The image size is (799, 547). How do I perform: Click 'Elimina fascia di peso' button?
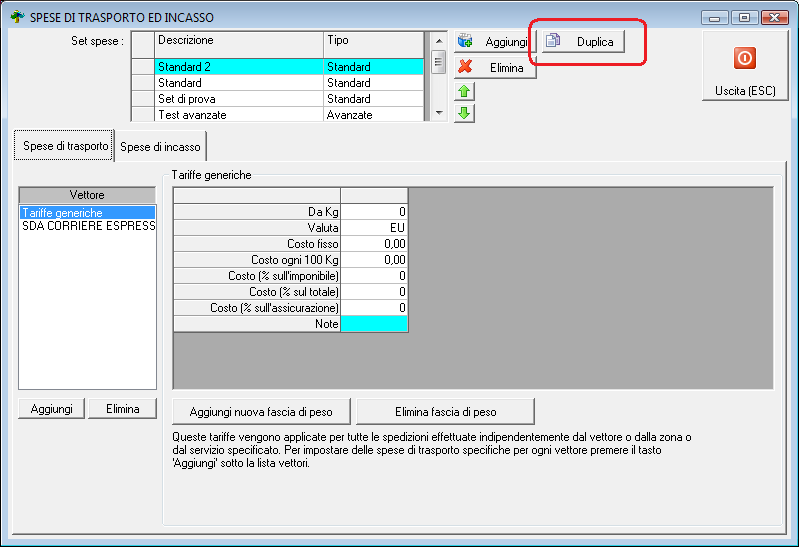click(445, 412)
